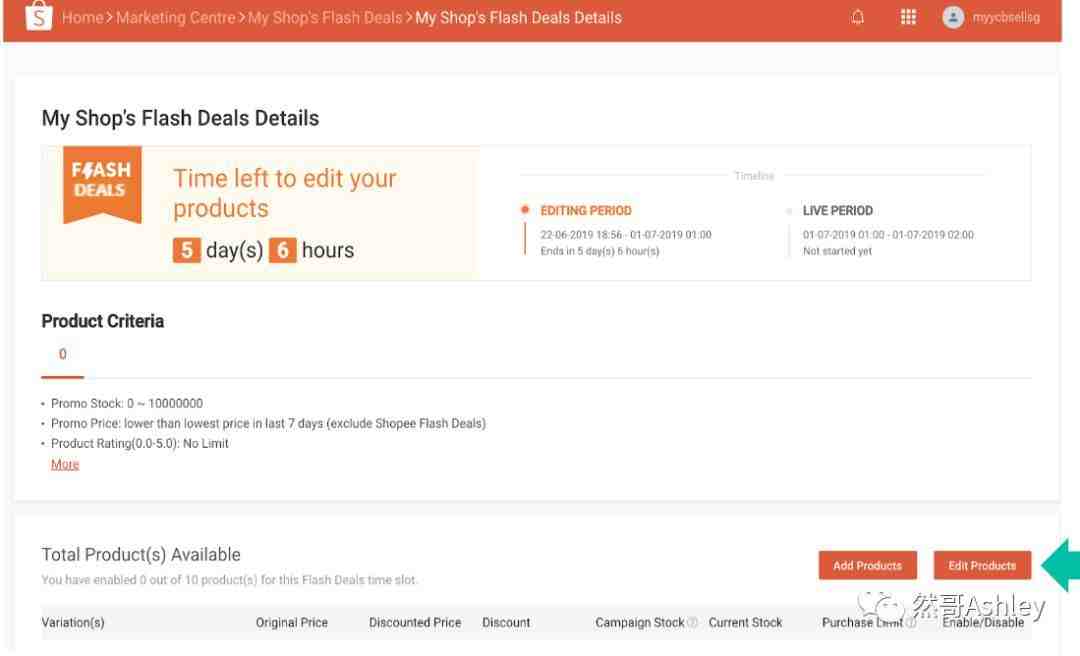
Task: Click the orange 5 days countdown box
Action: tap(186, 250)
